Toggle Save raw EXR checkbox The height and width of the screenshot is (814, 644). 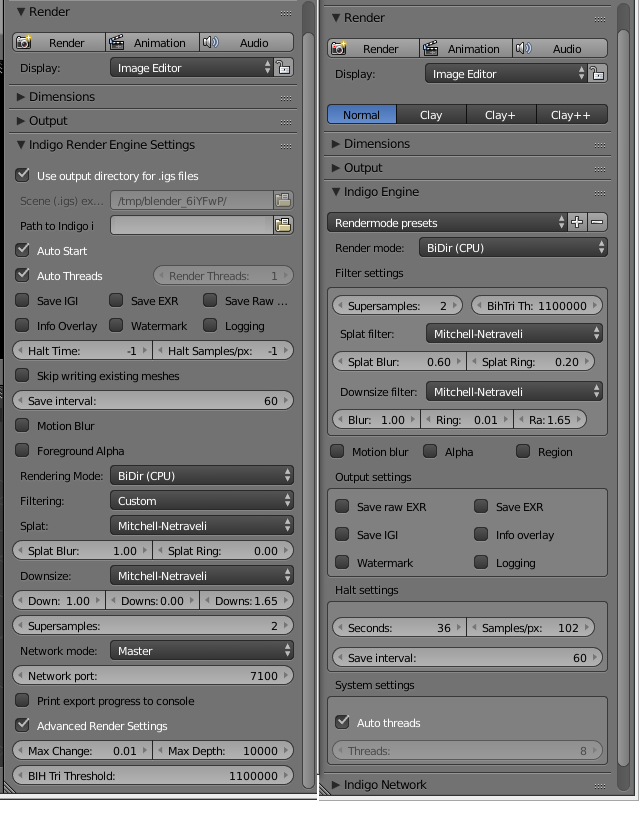(x=342, y=507)
